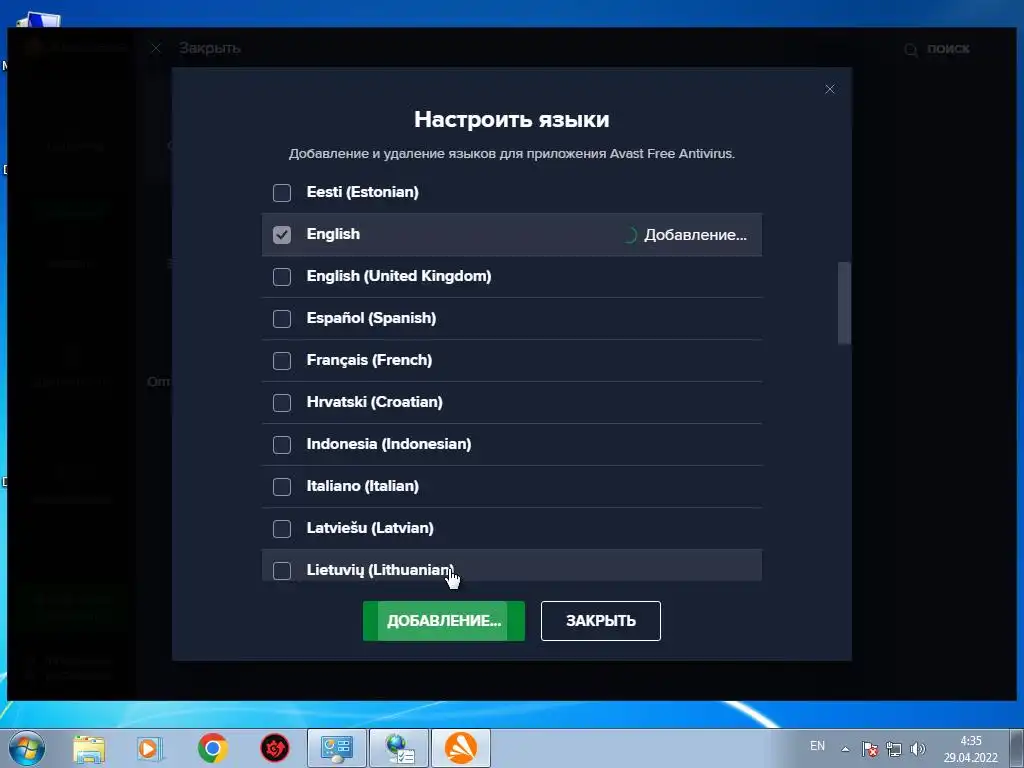Enable the Español (Spanish) checkbox
The width and height of the screenshot is (1024, 768).
coord(281,319)
